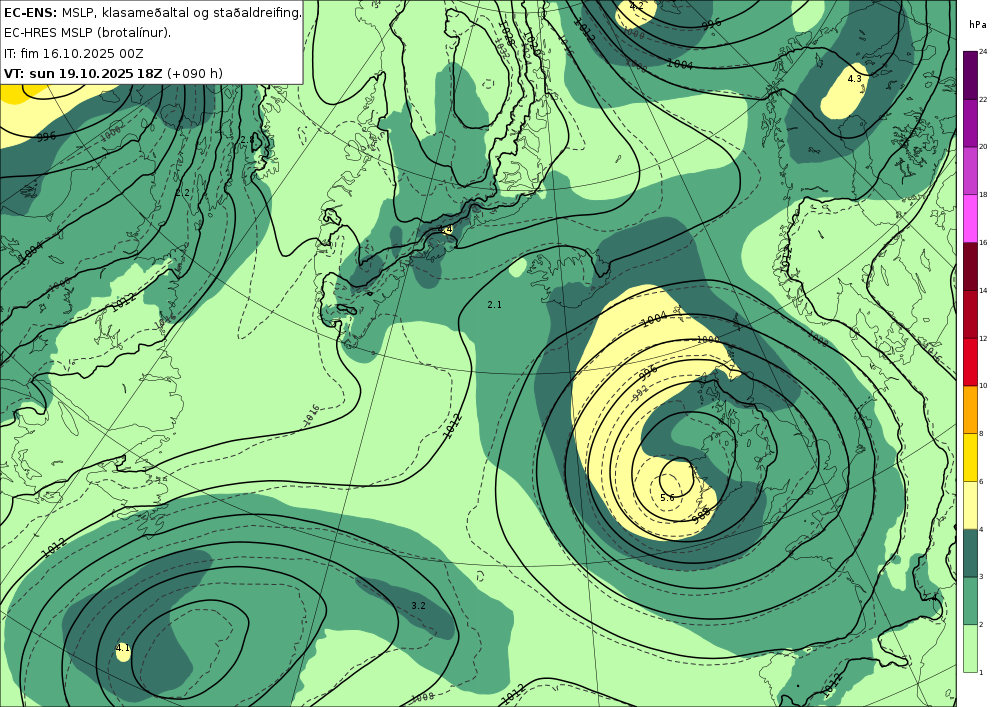This screenshot has height=707, width=1000.
Task: Click the dark green 3–4 hPa legend segment
Action: coord(970,553)
